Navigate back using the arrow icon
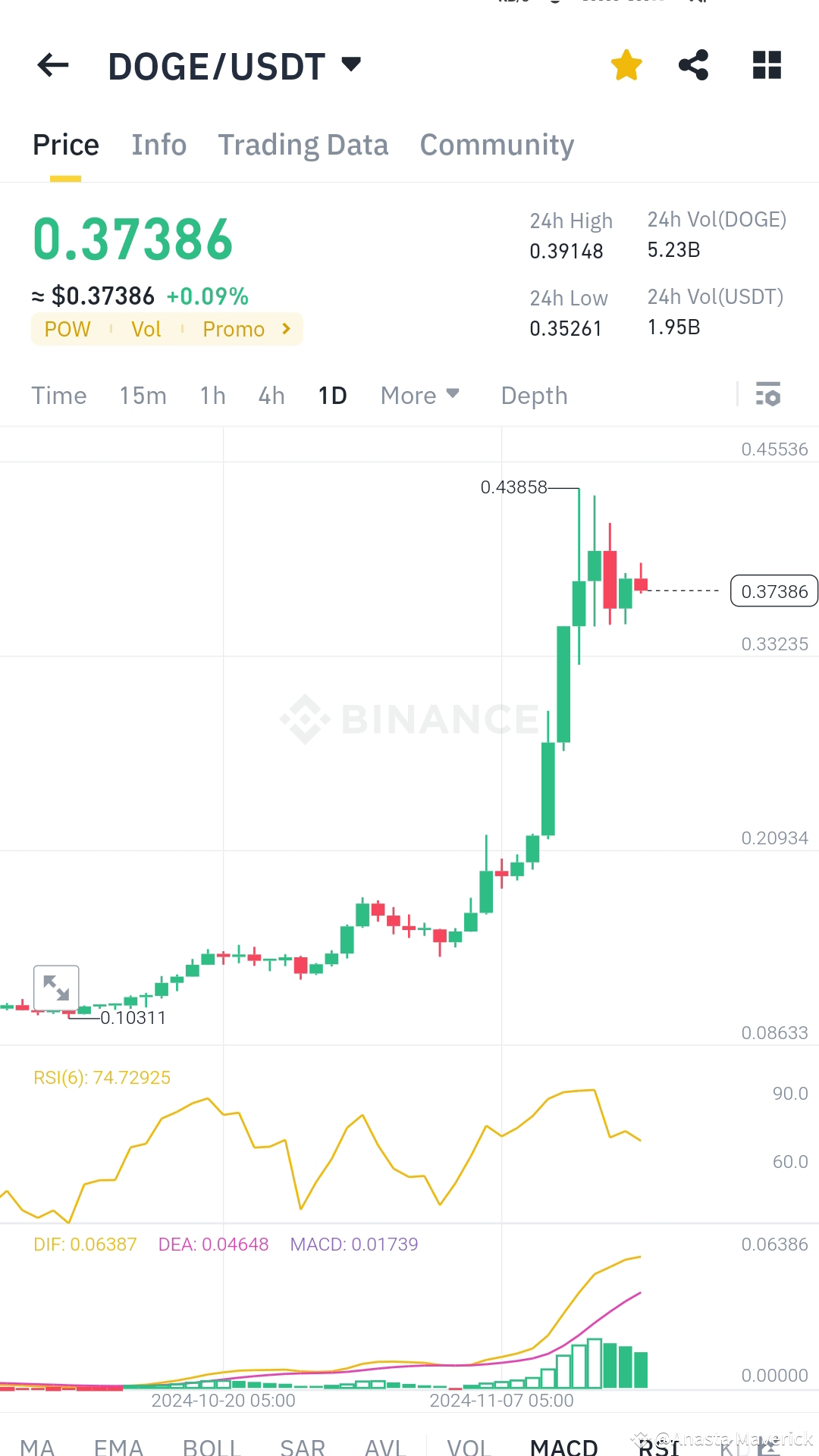 coord(52,65)
